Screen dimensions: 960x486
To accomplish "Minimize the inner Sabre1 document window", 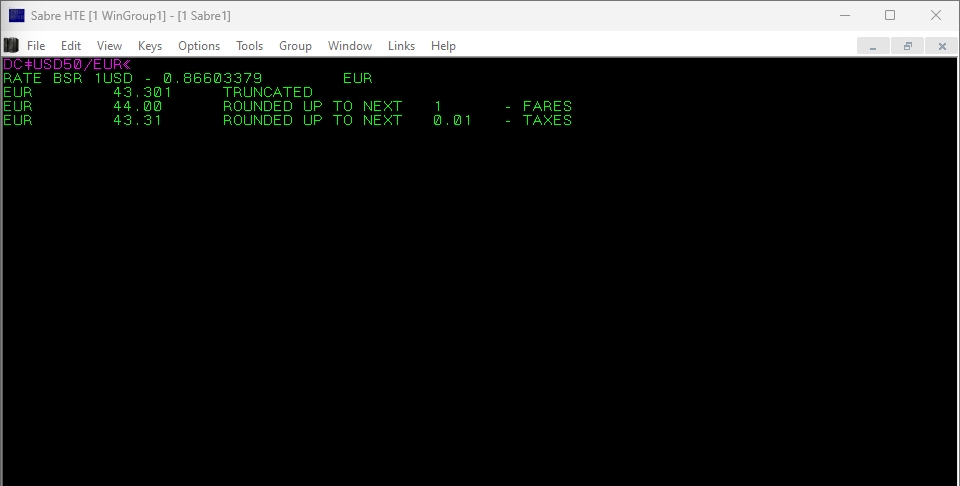I will [873, 46].
